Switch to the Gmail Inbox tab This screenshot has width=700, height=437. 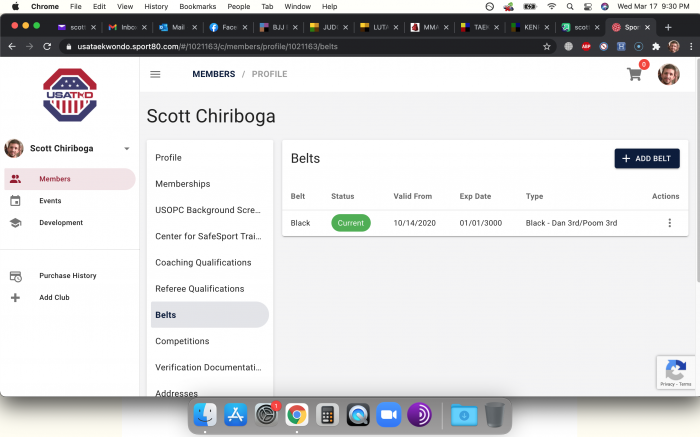(127, 27)
